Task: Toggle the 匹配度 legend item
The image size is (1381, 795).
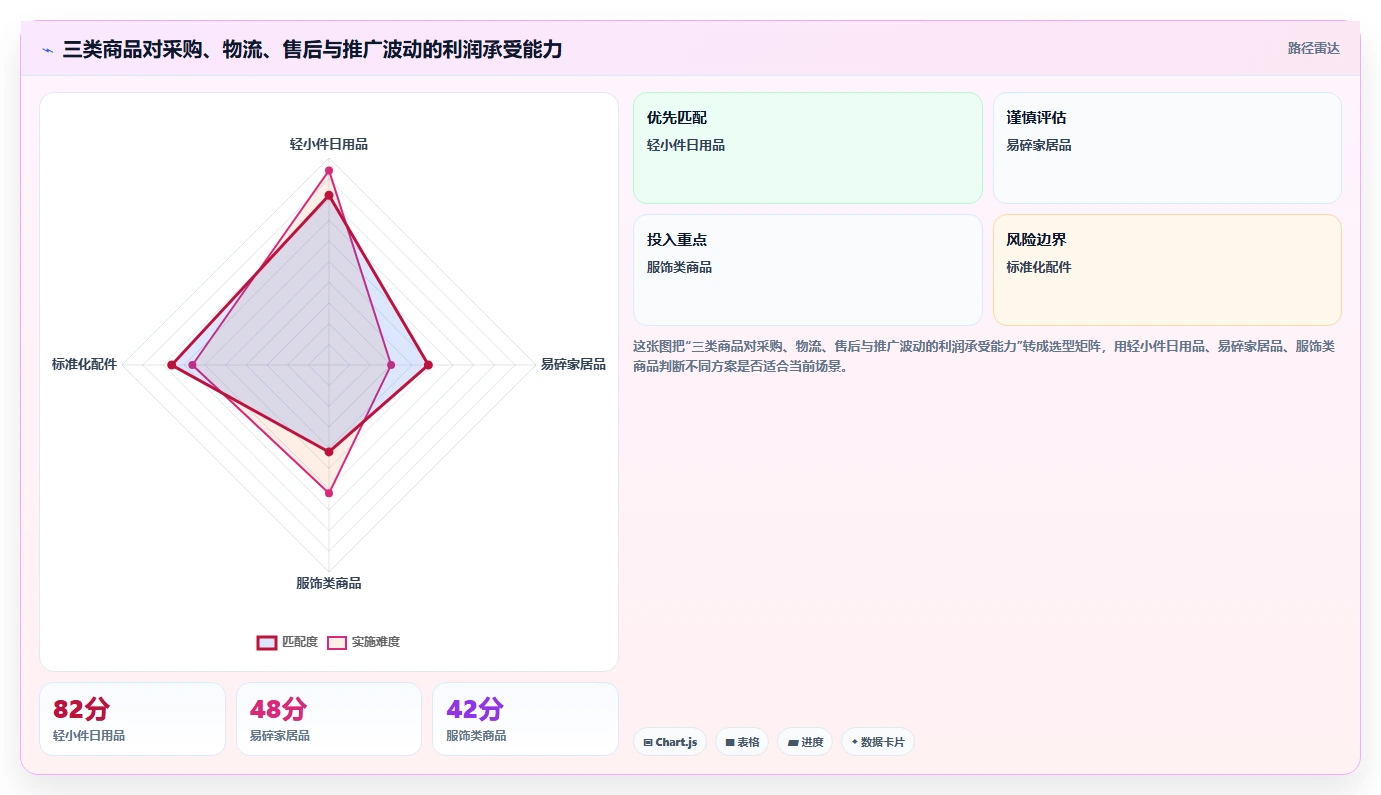Action: point(287,642)
